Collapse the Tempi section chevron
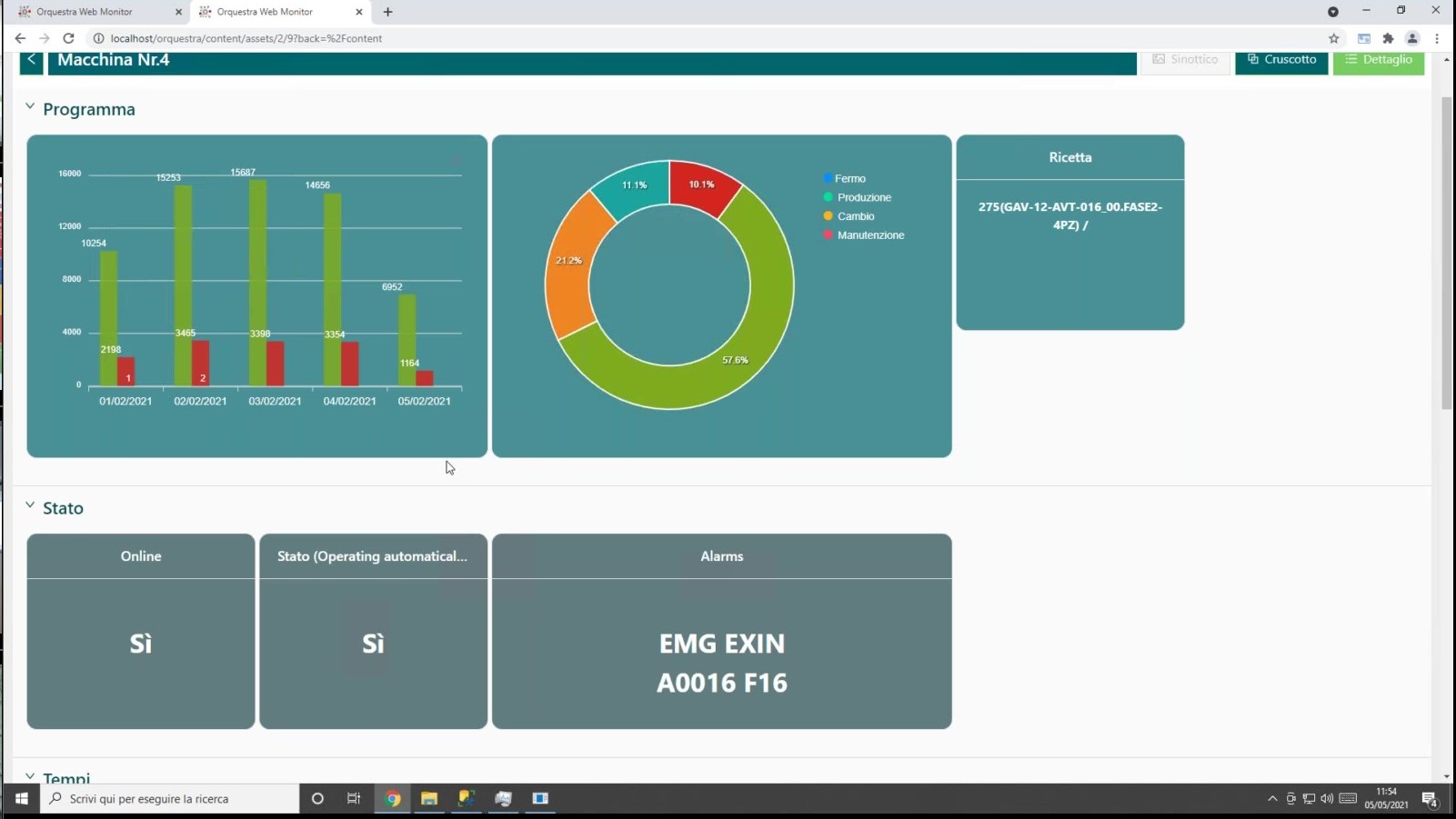 pyautogui.click(x=30, y=776)
